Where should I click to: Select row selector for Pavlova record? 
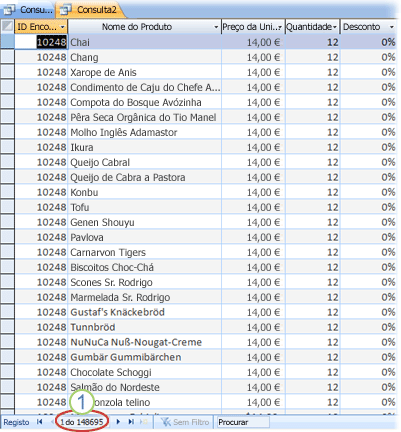7,237
